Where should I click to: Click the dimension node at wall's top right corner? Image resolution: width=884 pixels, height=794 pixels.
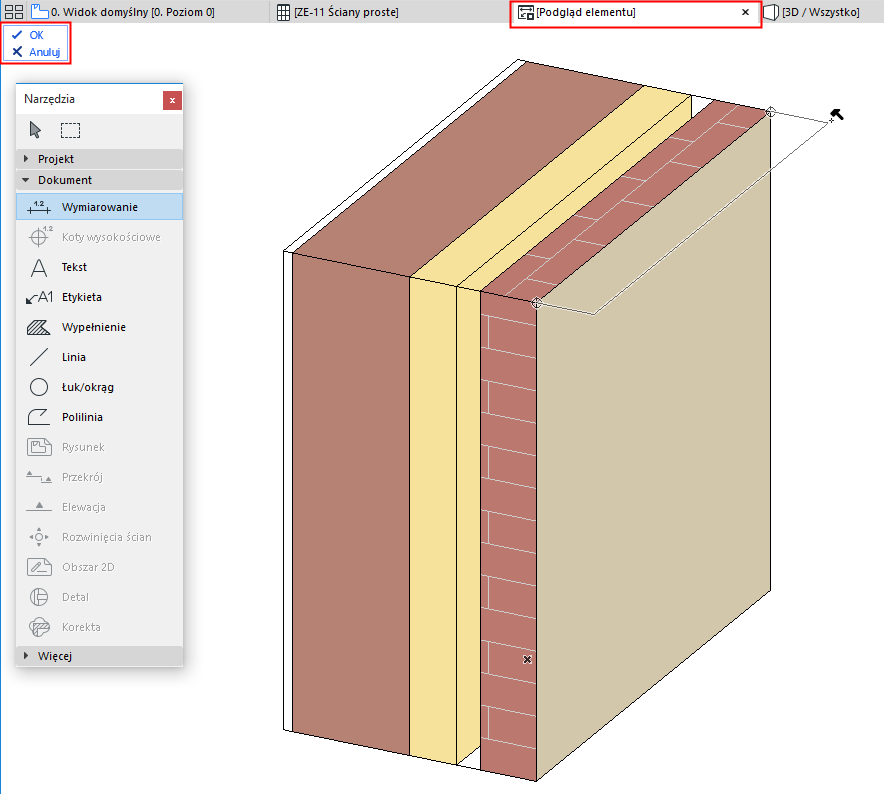coord(770,112)
